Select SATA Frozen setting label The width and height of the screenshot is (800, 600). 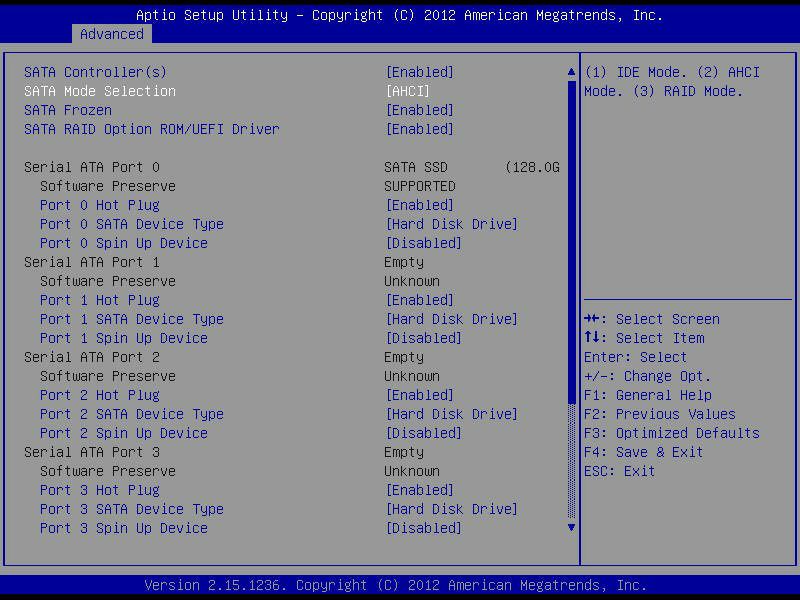click(68, 110)
